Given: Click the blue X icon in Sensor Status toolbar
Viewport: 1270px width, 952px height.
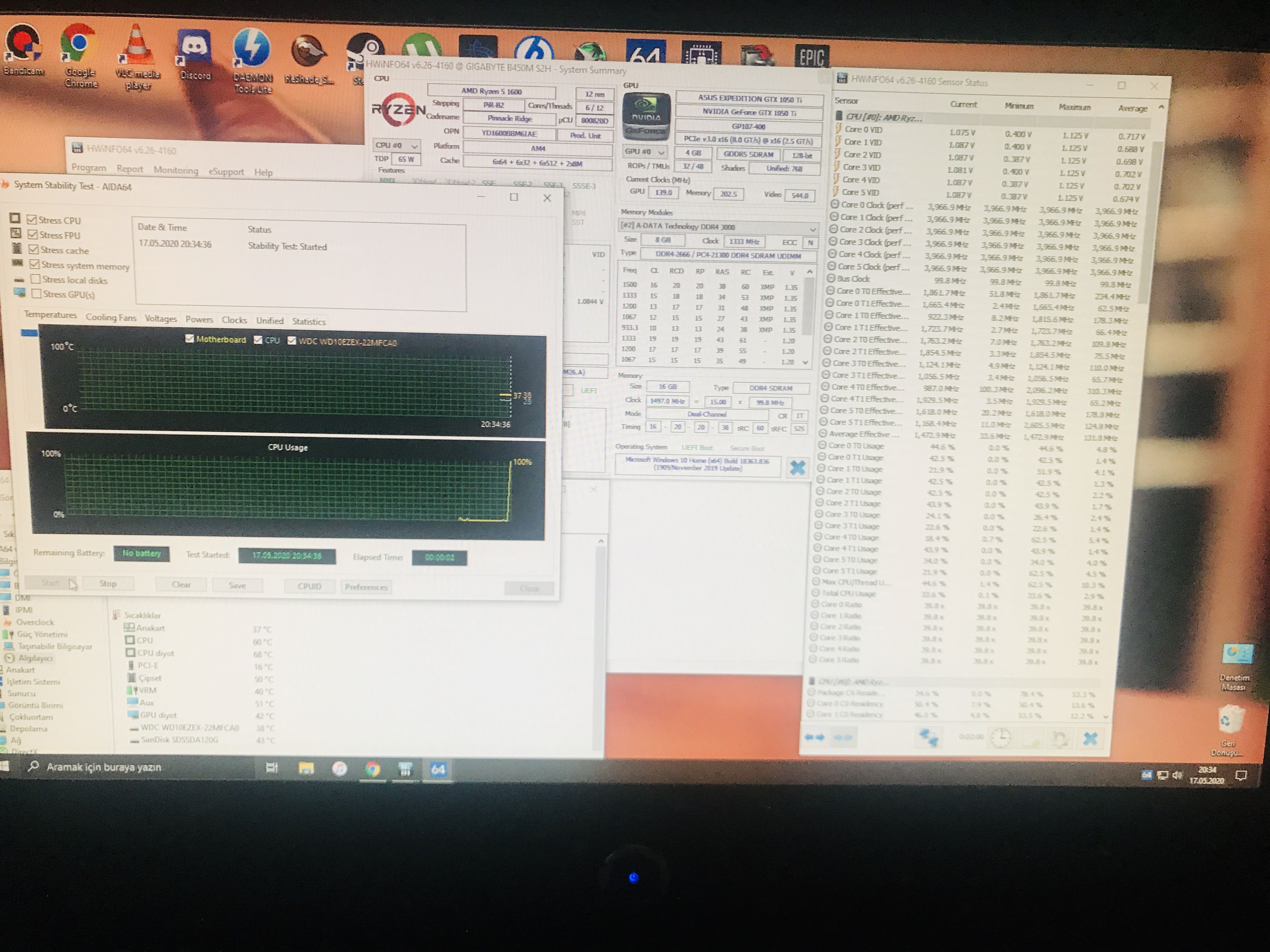Looking at the screenshot, I should coord(1090,739).
